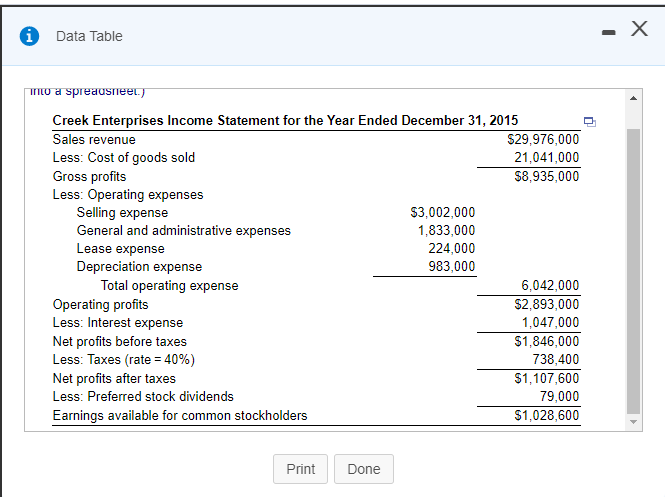This screenshot has width=665, height=497.
Task: Select the Creek Enterprises Income Statement title
Action: pyautogui.click(x=285, y=120)
